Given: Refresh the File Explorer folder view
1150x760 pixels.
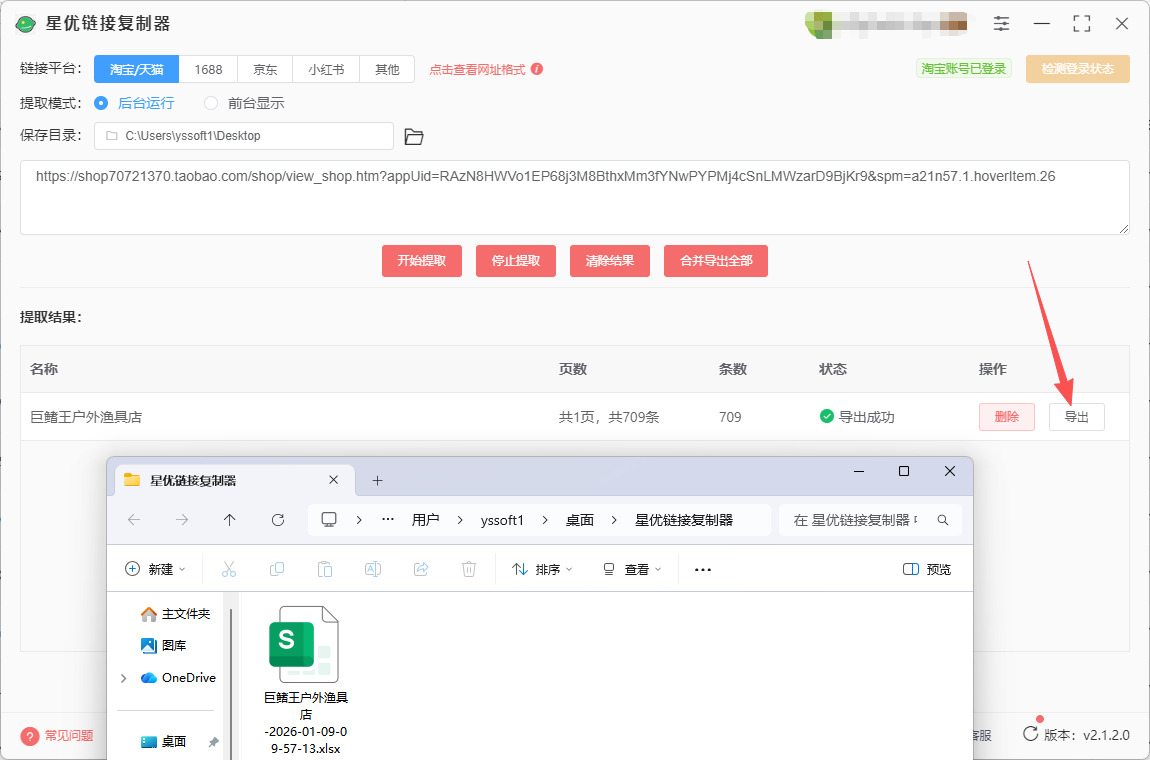Looking at the screenshot, I should [277, 519].
